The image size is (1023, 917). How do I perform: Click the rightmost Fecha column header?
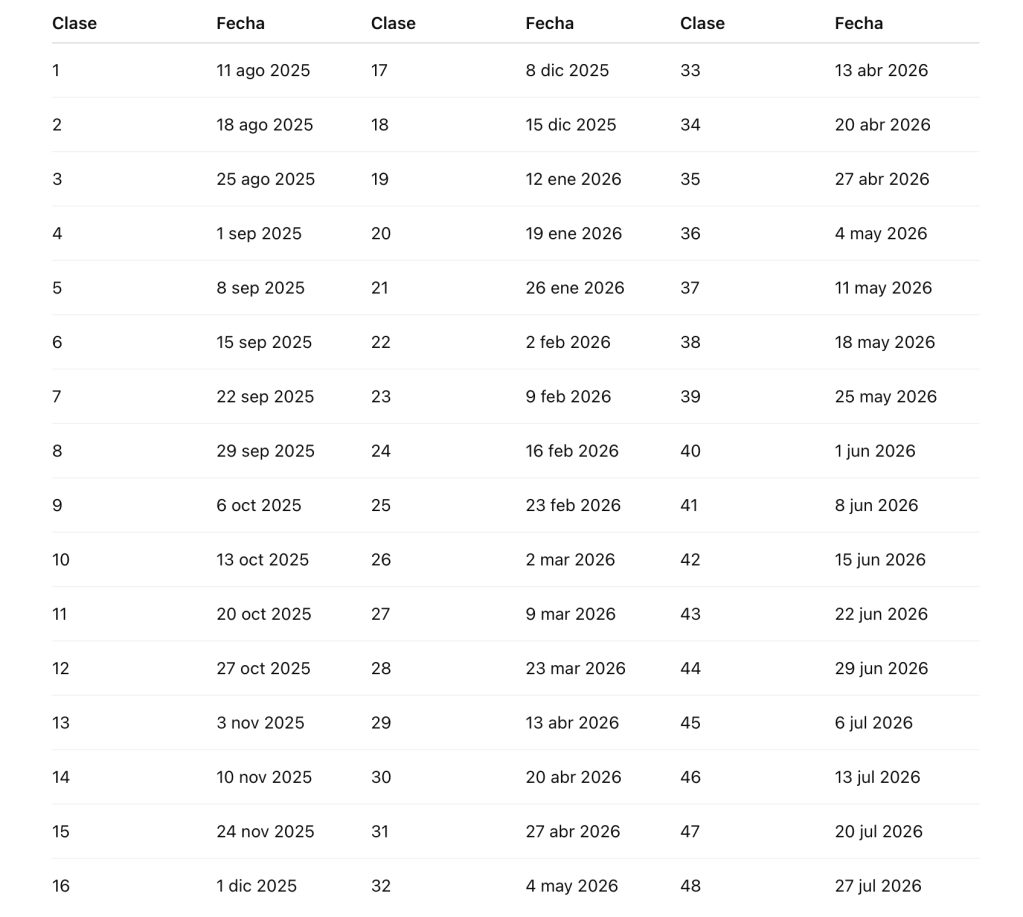[x=859, y=23]
